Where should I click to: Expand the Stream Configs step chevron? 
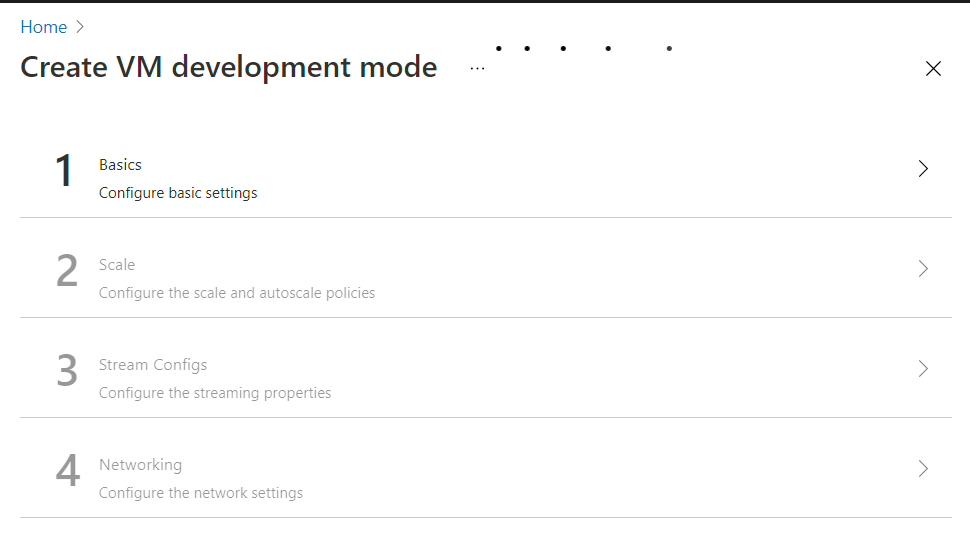pyautogui.click(x=923, y=369)
